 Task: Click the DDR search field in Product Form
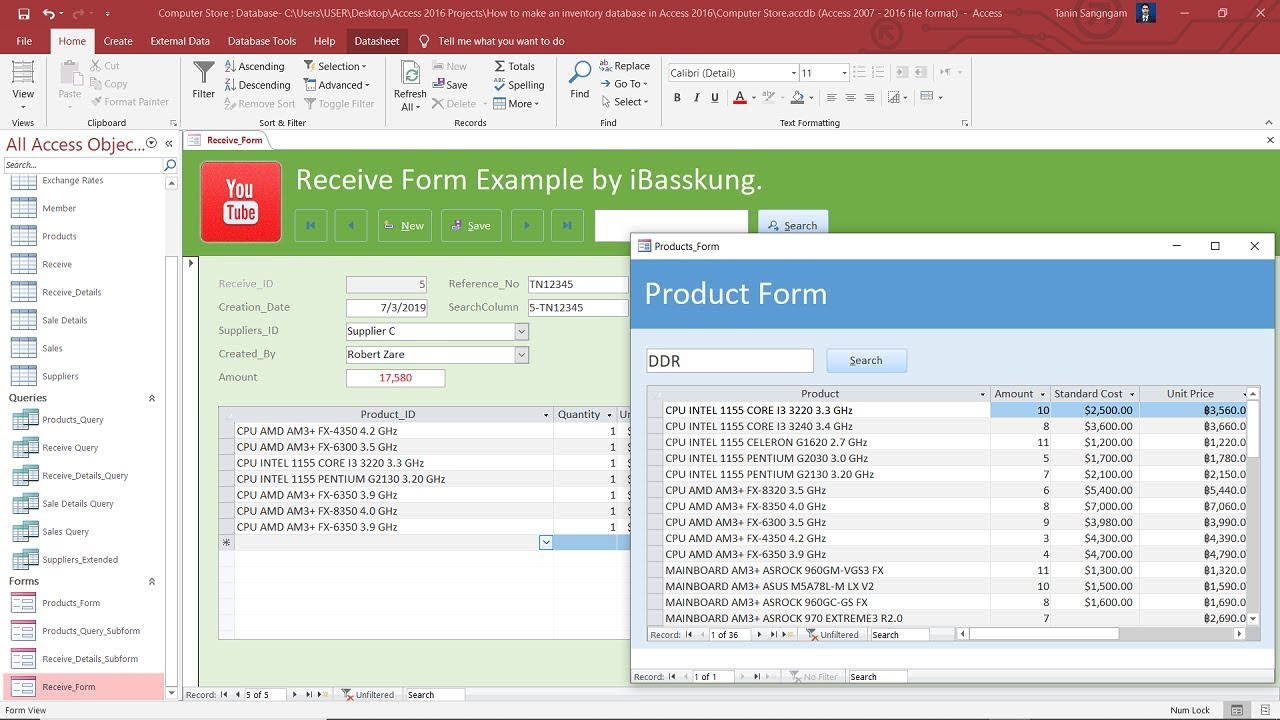pyautogui.click(x=730, y=361)
